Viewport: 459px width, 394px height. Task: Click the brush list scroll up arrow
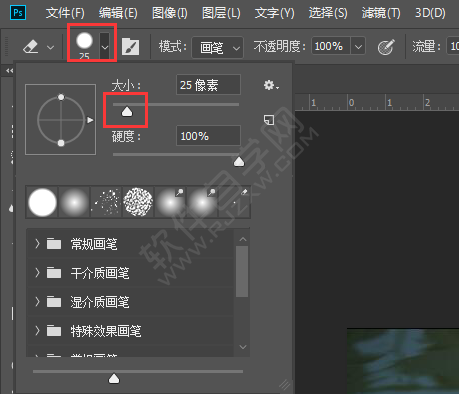[x=243, y=239]
